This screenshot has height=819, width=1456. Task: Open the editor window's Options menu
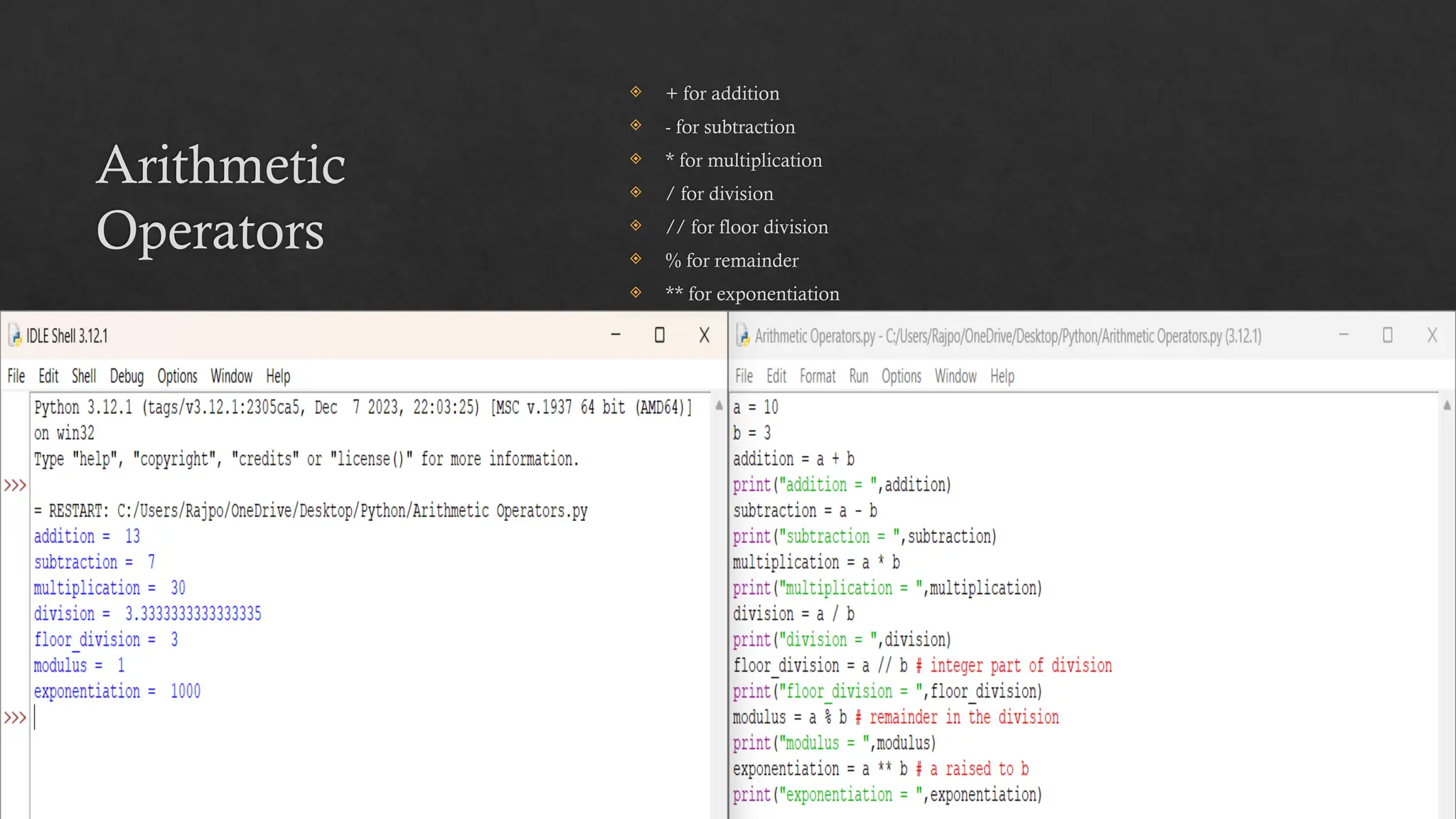pos(901,376)
